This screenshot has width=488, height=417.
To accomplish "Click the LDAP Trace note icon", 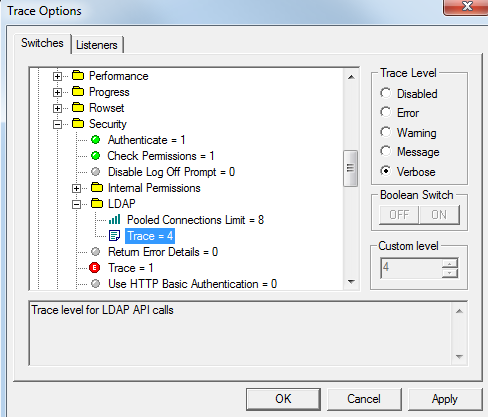I will [x=114, y=236].
